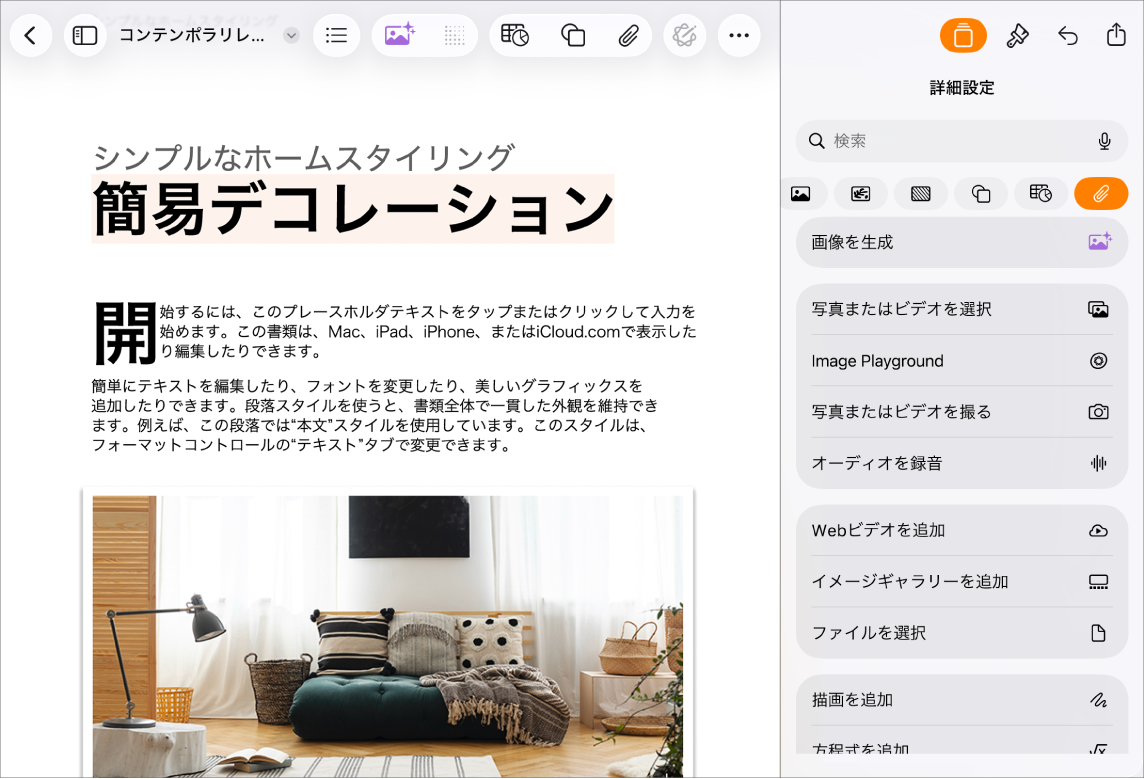Open the More options ellipsis menu
1144x779 pixels.
coord(739,35)
